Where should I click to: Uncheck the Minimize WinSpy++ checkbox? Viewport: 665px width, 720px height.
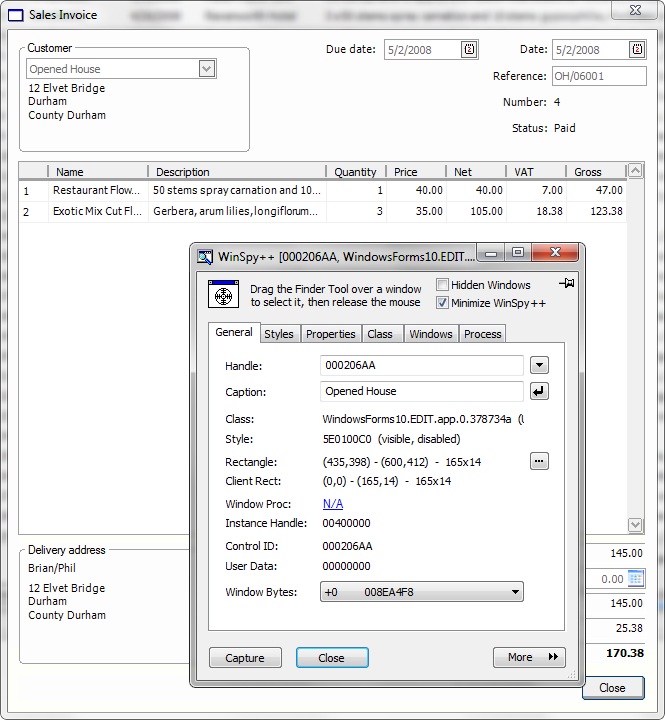[x=443, y=302]
